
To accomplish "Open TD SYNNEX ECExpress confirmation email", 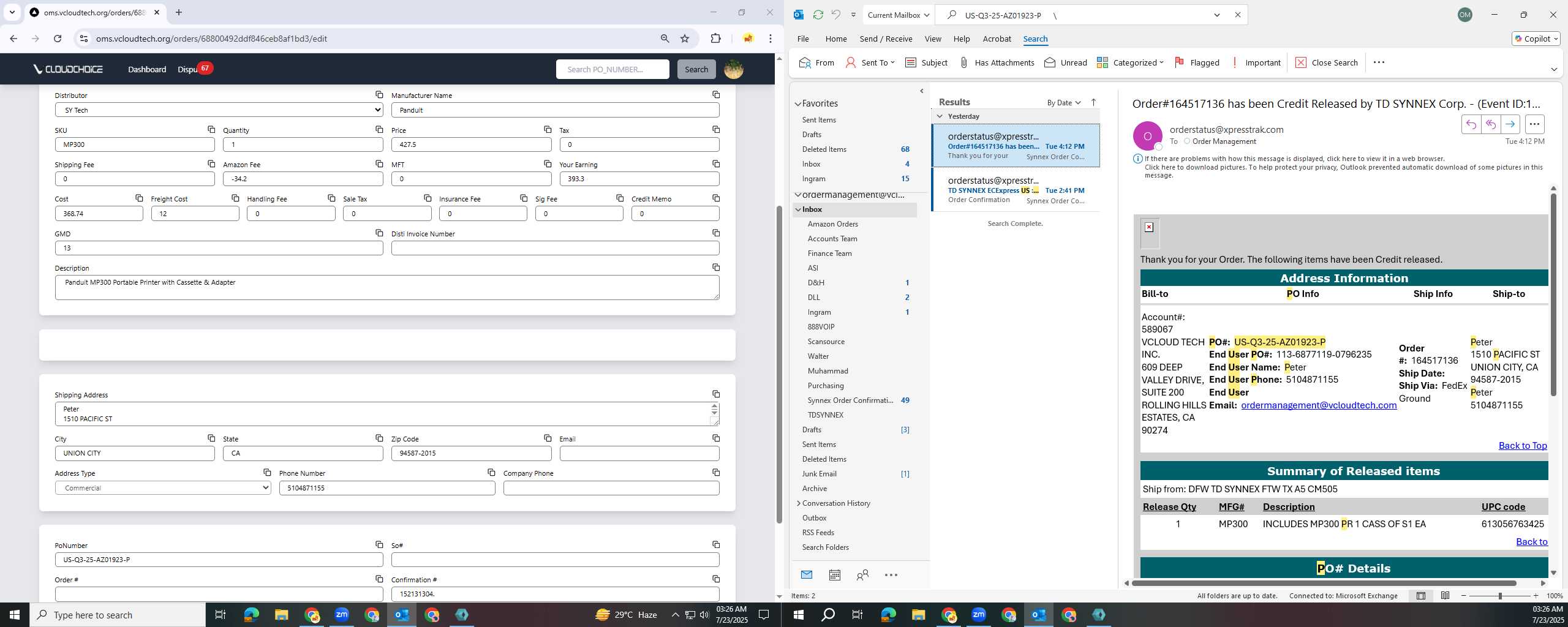I will pos(1016,190).
